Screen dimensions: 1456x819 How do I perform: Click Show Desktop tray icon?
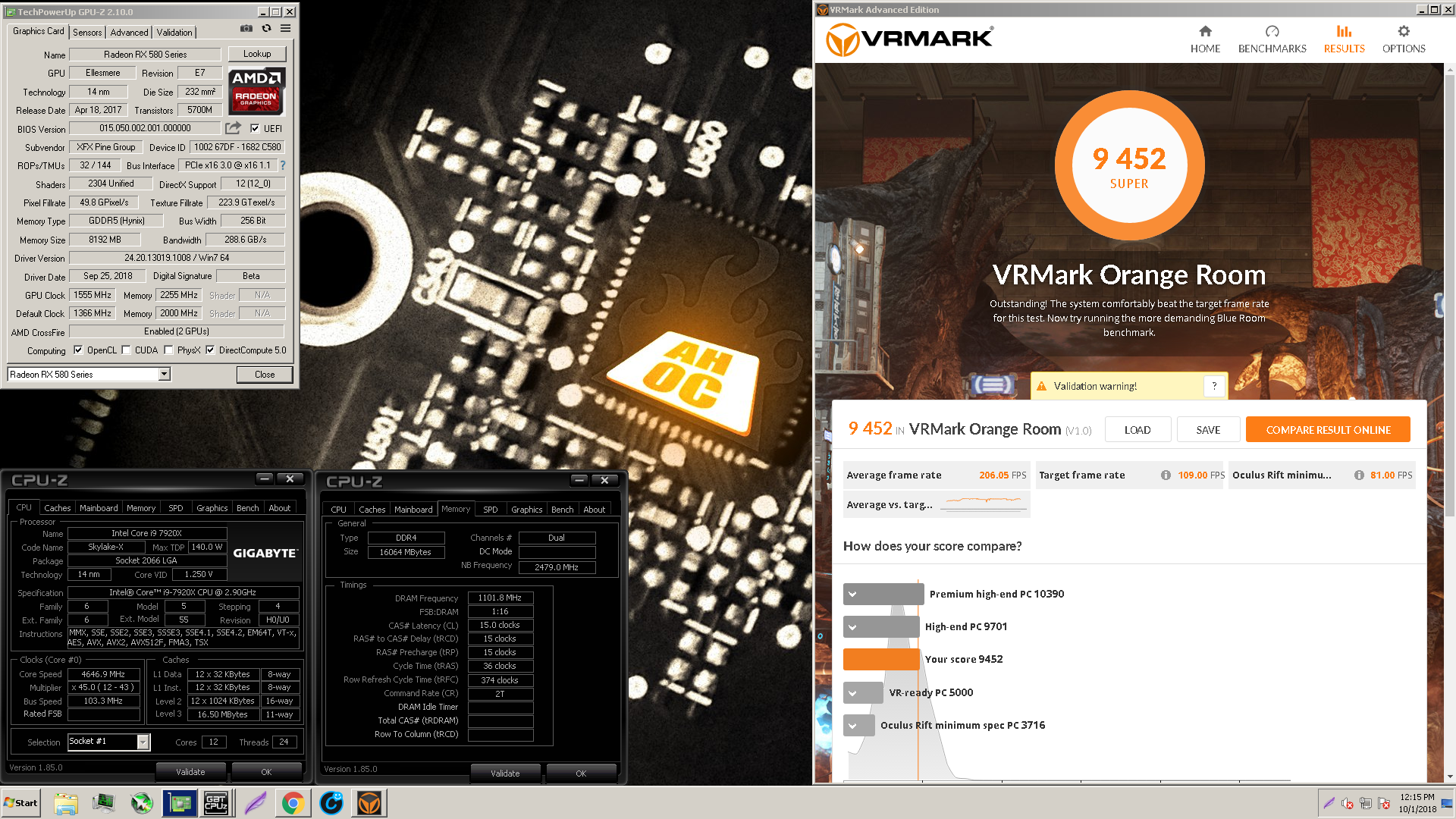tap(1448, 803)
